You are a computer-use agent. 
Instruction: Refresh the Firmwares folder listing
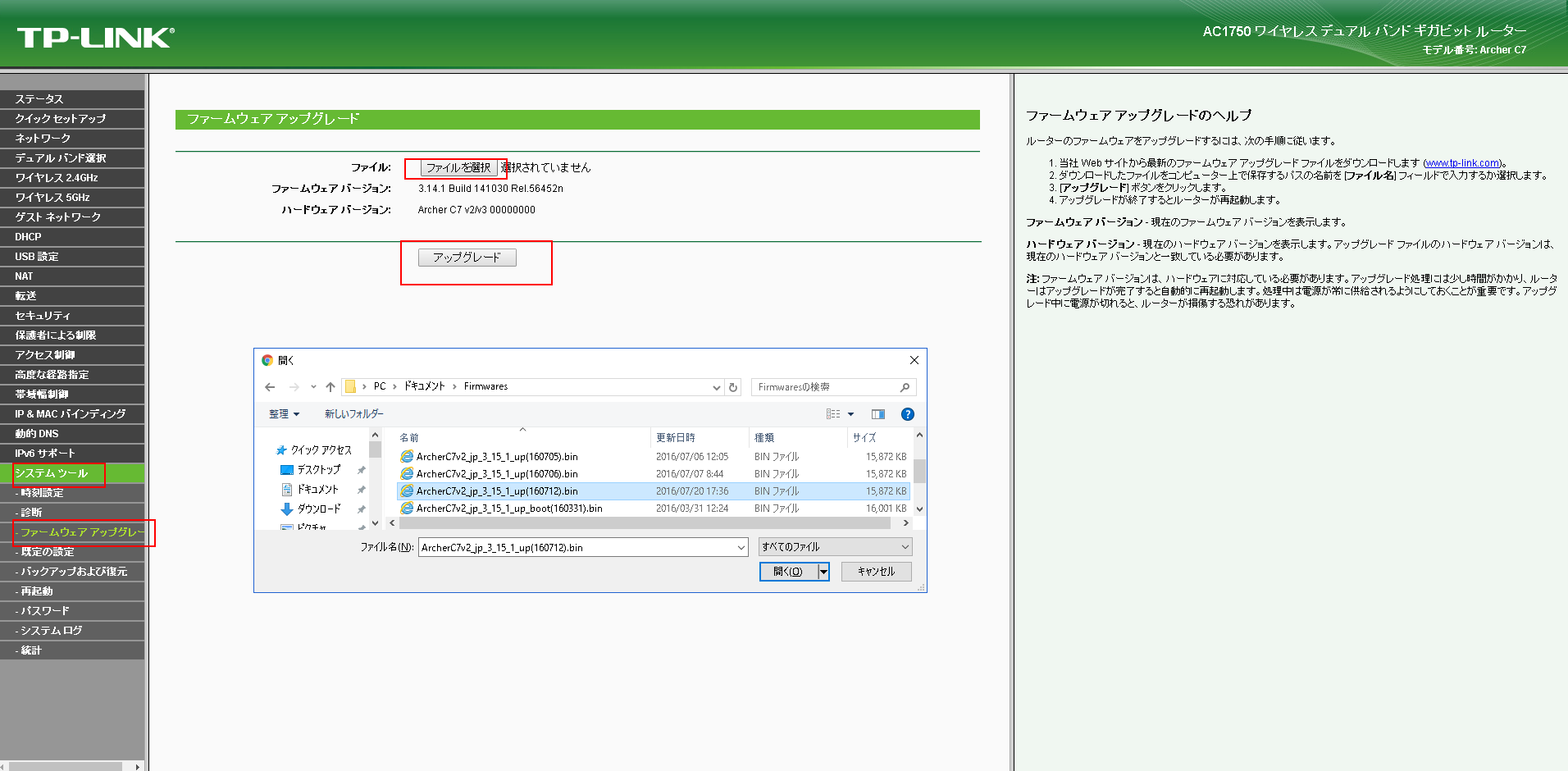pyautogui.click(x=733, y=387)
